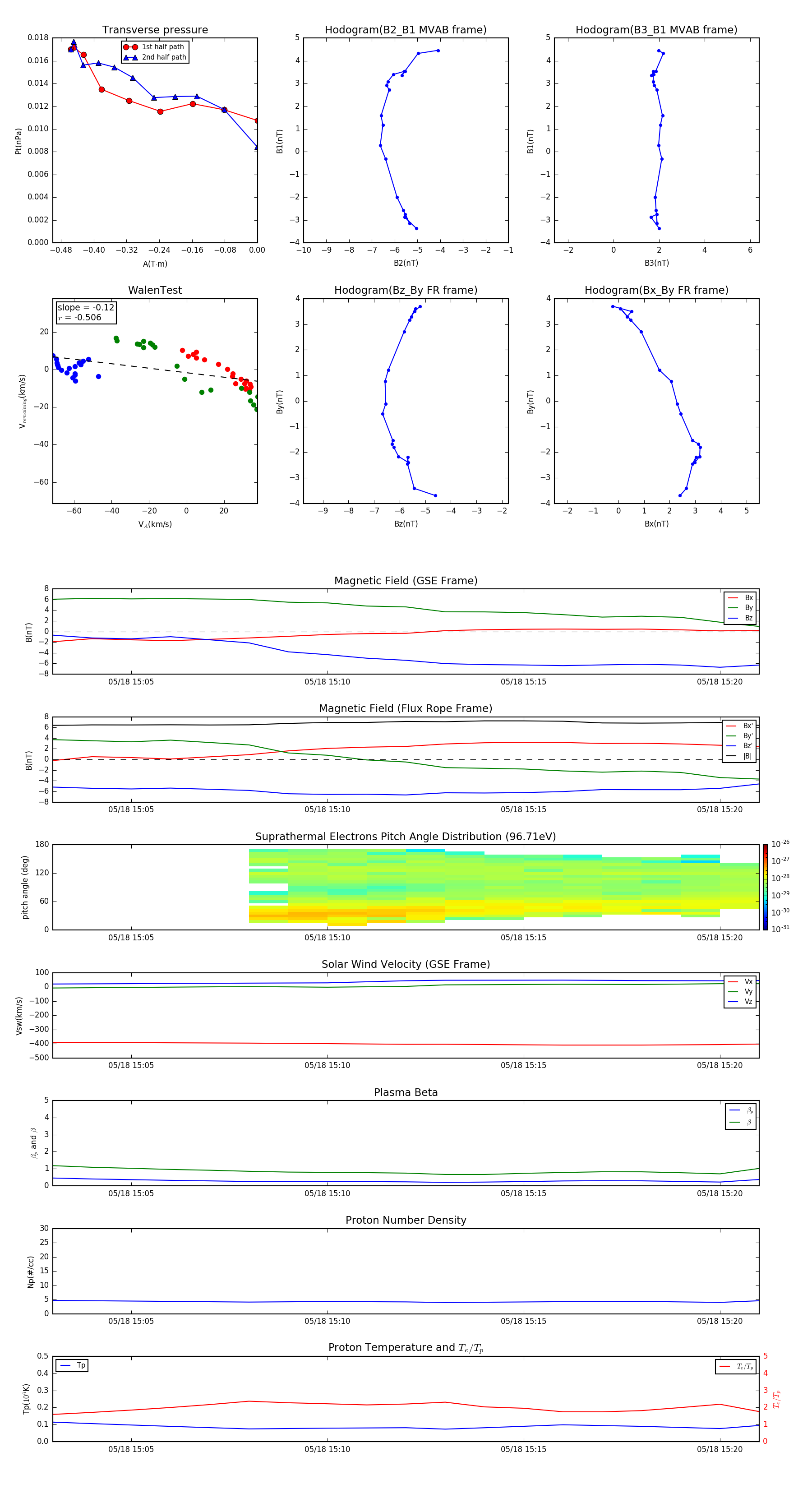Click the 'Tp(10^6K)' y-axis label
The height and width of the screenshot is (1489, 812).
tap(26, 1399)
